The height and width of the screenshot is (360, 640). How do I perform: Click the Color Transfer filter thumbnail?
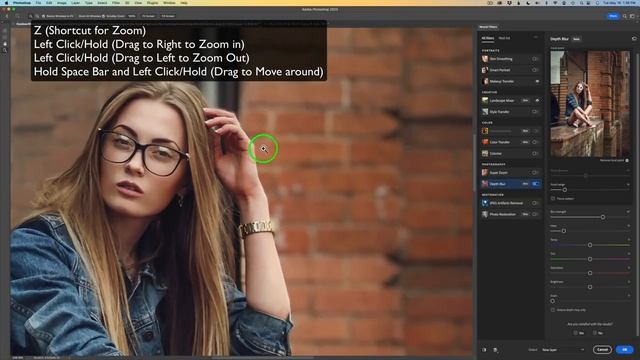point(485,142)
